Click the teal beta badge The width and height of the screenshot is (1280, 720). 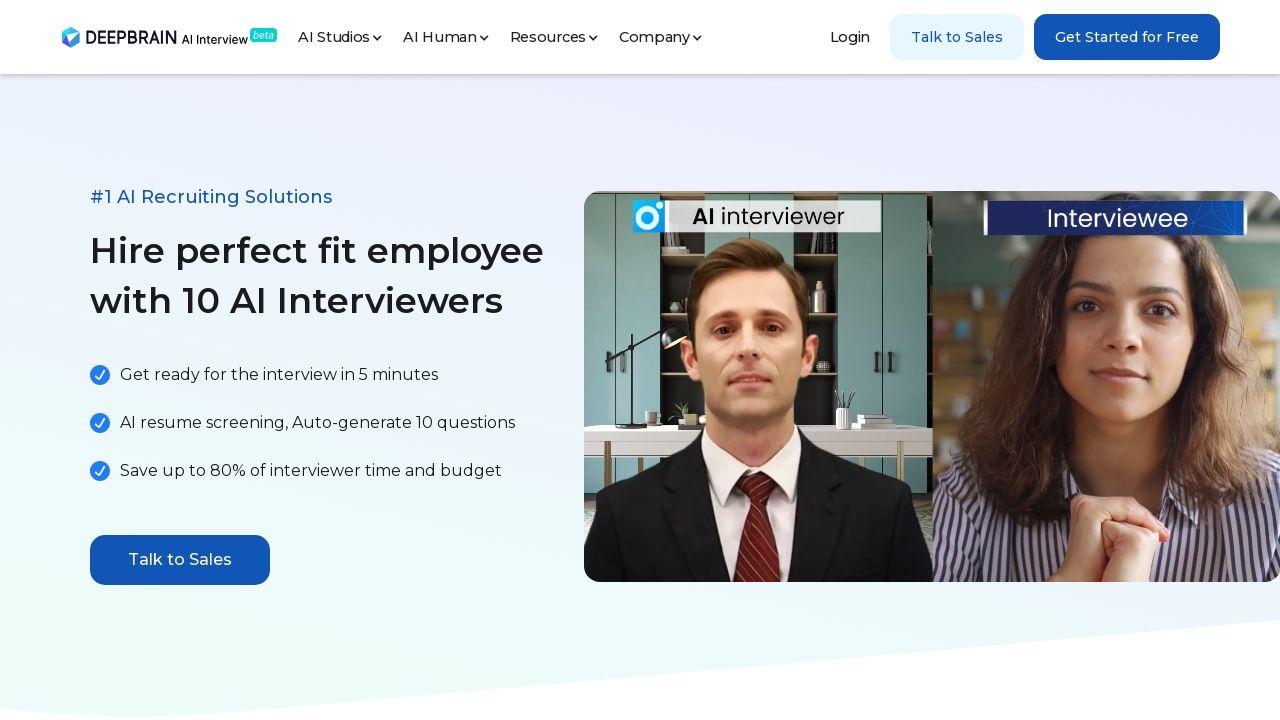[x=263, y=35]
